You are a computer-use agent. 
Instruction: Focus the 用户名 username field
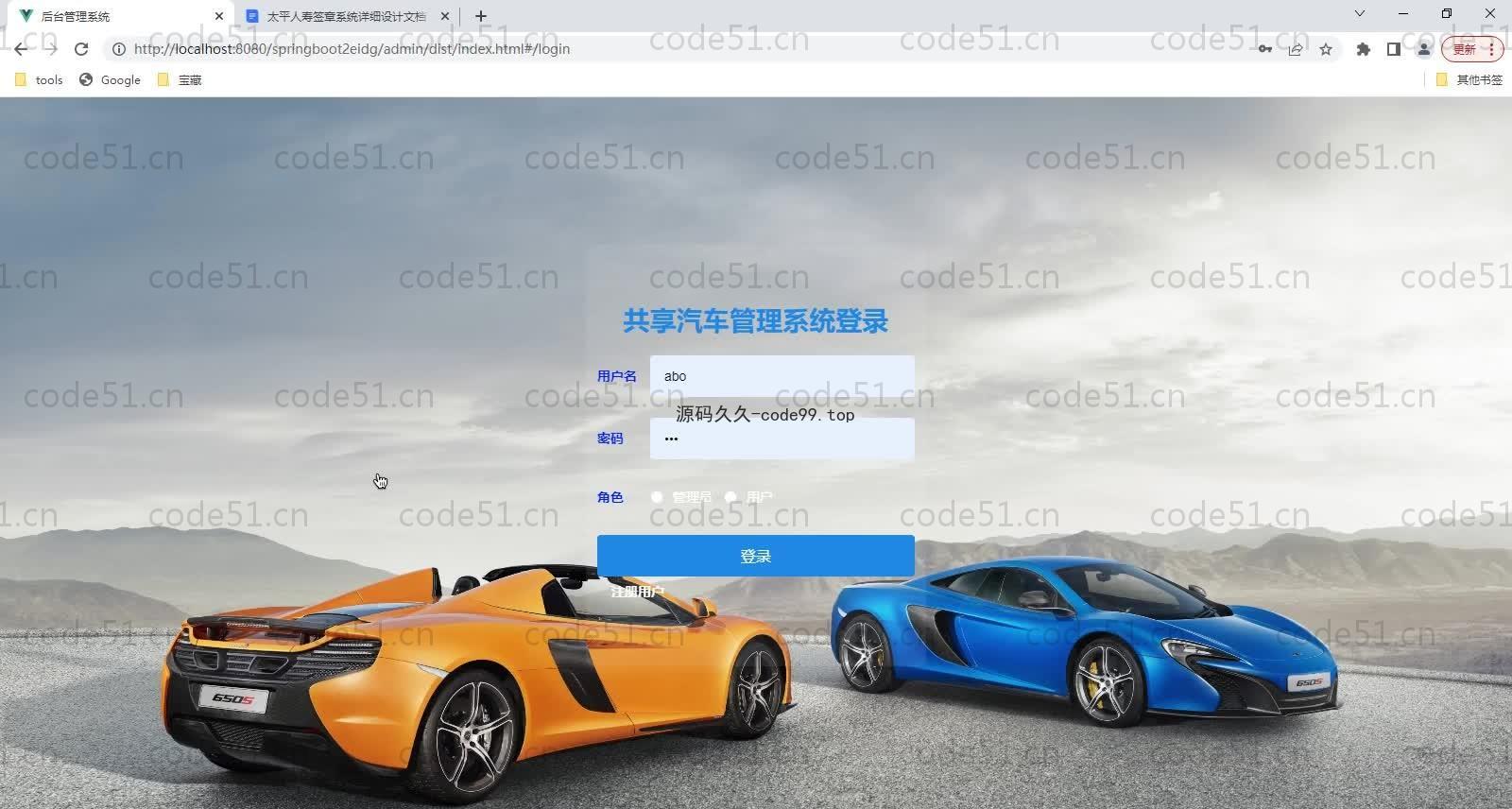coord(782,376)
